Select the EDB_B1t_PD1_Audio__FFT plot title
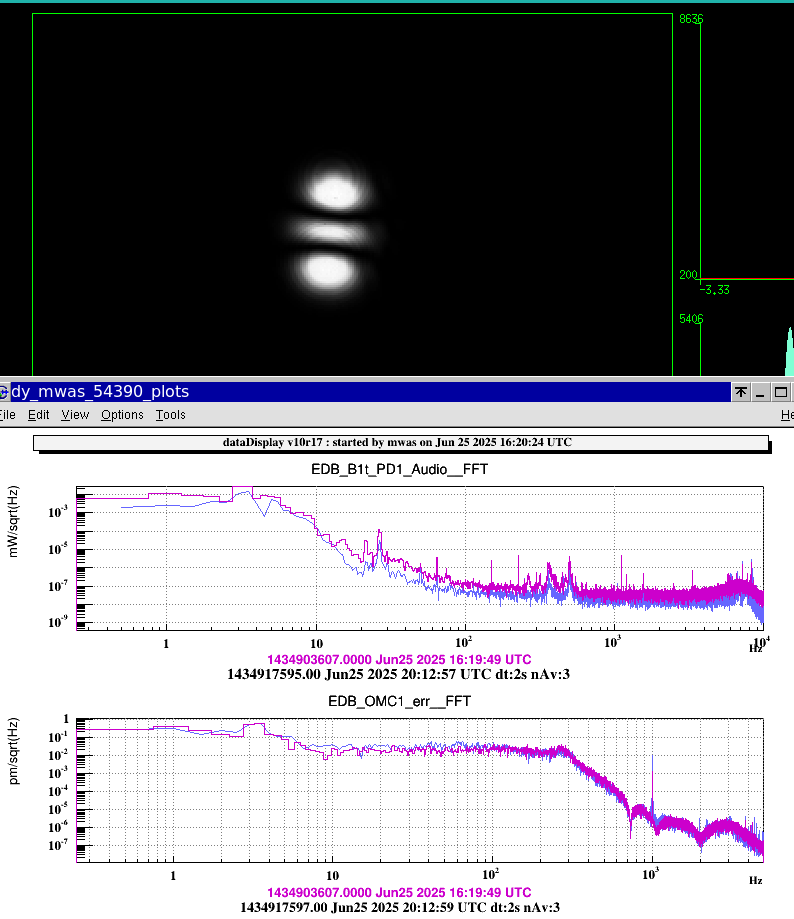The width and height of the screenshot is (794, 919). 400,469
